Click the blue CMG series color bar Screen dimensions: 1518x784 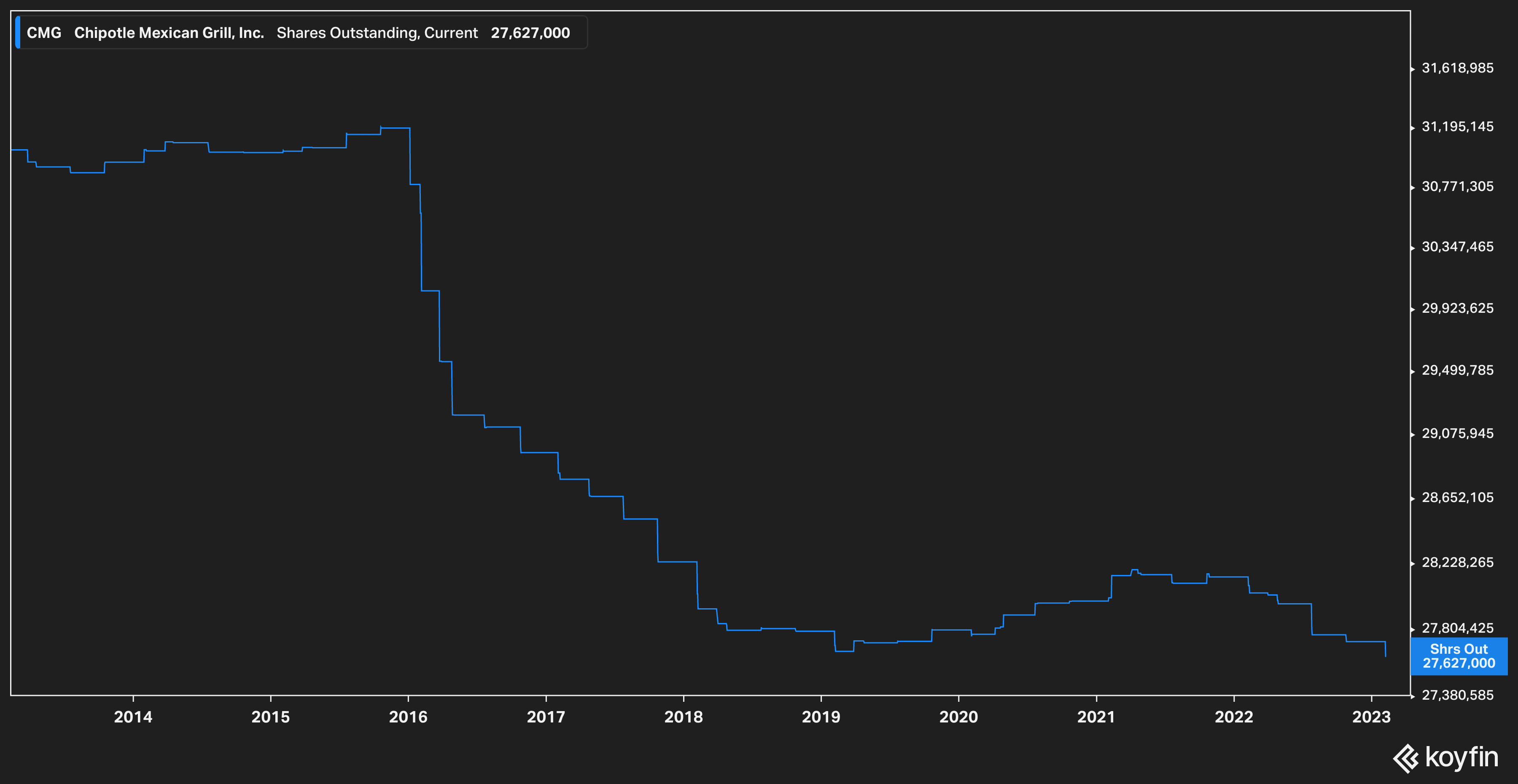(x=18, y=32)
